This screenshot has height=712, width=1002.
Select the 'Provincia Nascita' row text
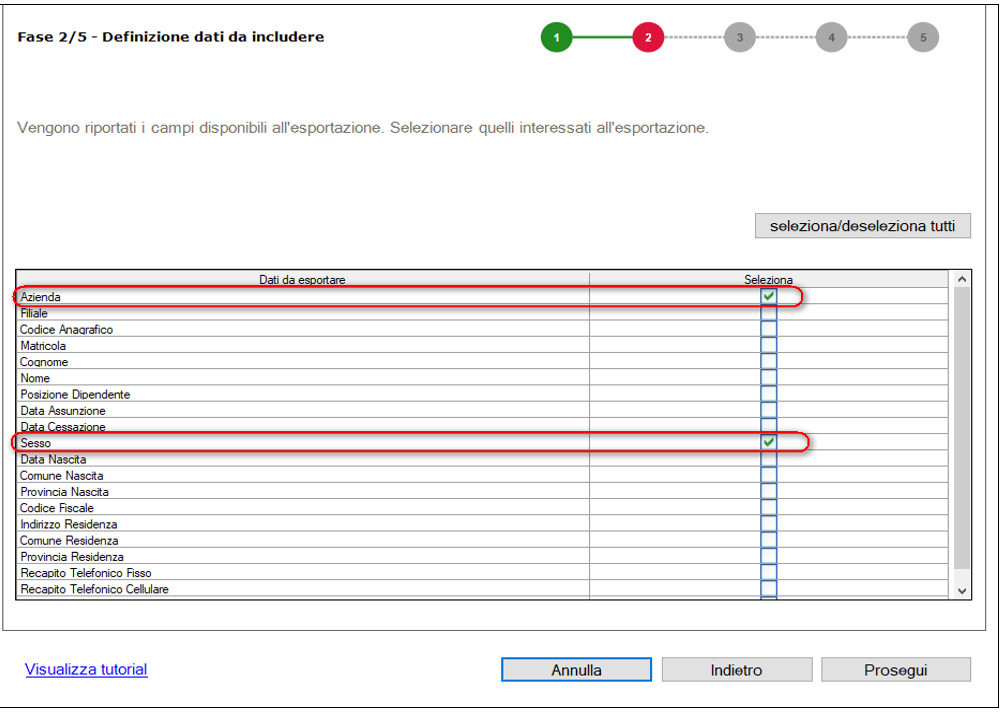coord(65,491)
